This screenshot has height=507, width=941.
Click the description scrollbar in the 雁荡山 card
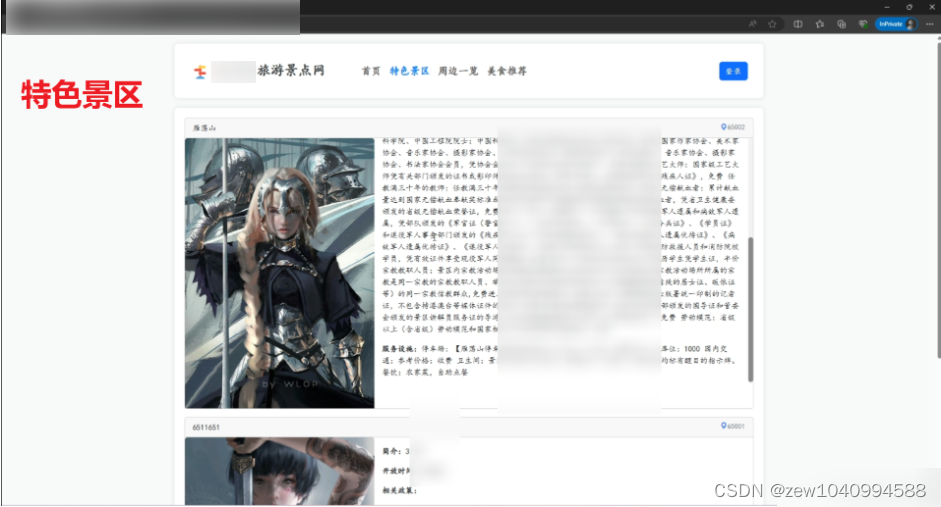(750, 309)
